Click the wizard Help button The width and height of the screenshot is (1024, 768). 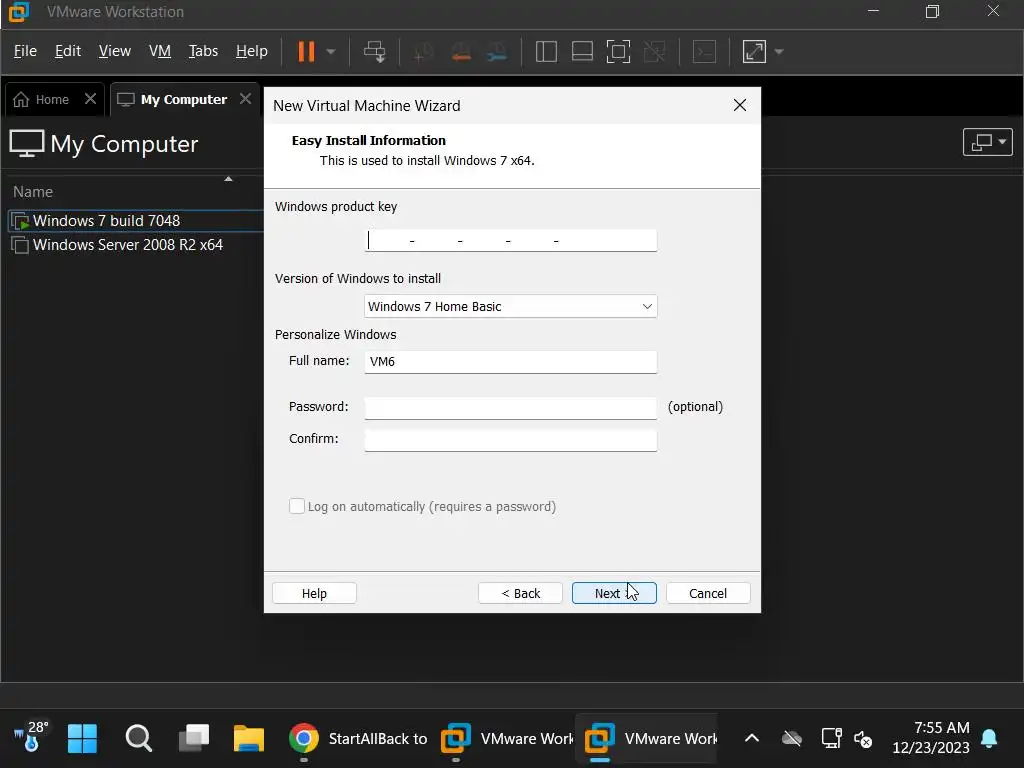[314, 593]
